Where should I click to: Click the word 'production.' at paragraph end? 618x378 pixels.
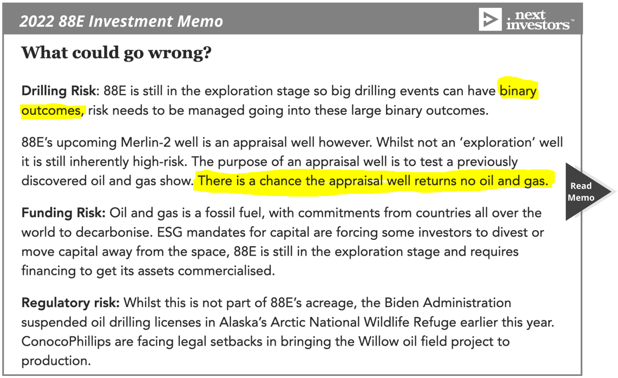(56, 361)
